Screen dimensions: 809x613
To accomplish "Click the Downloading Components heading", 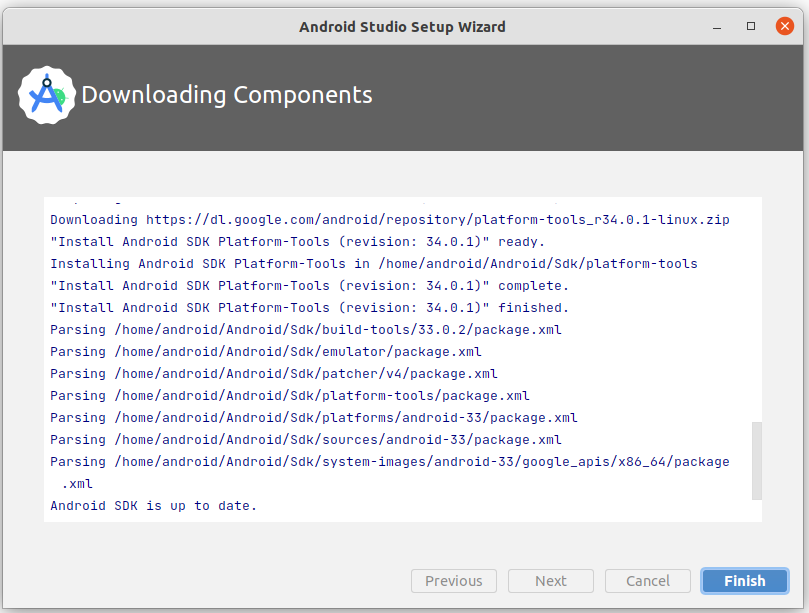I will point(227,96).
